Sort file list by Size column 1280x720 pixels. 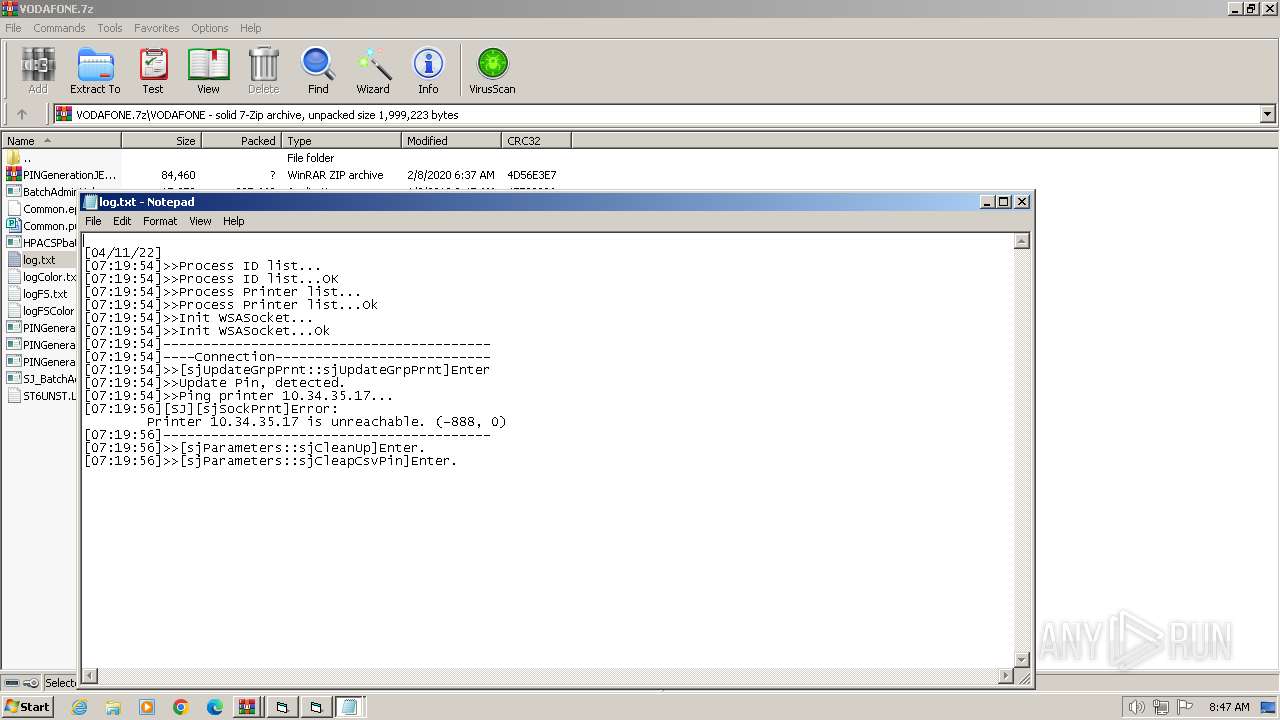(x=161, y=141)
